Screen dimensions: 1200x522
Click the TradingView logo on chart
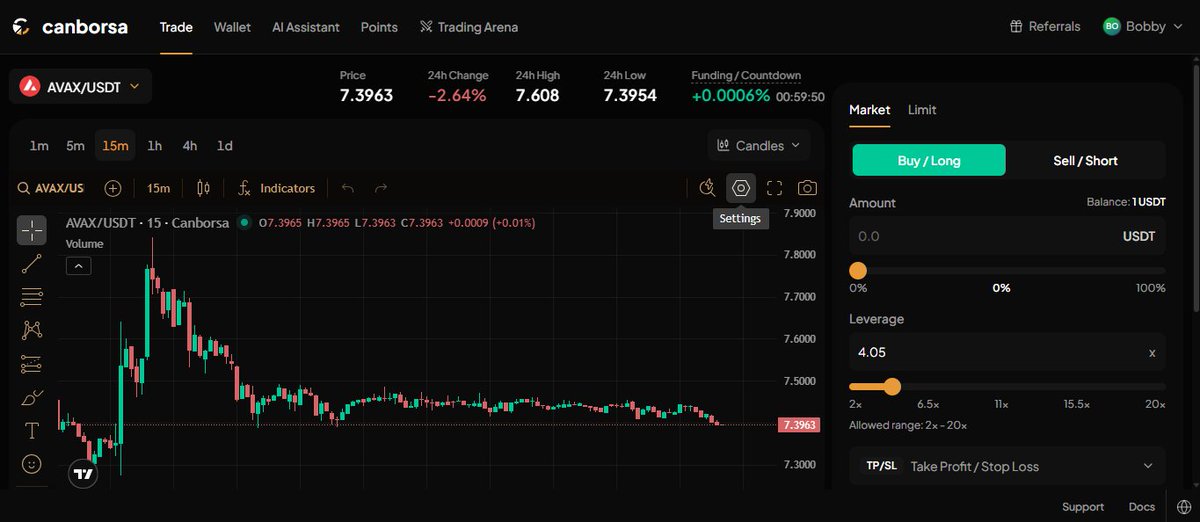coord(84,474)
